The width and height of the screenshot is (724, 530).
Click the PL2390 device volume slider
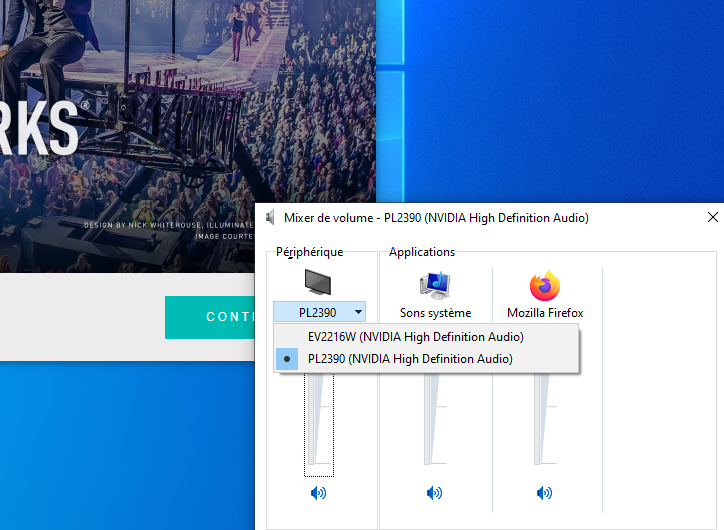(319, 425)
